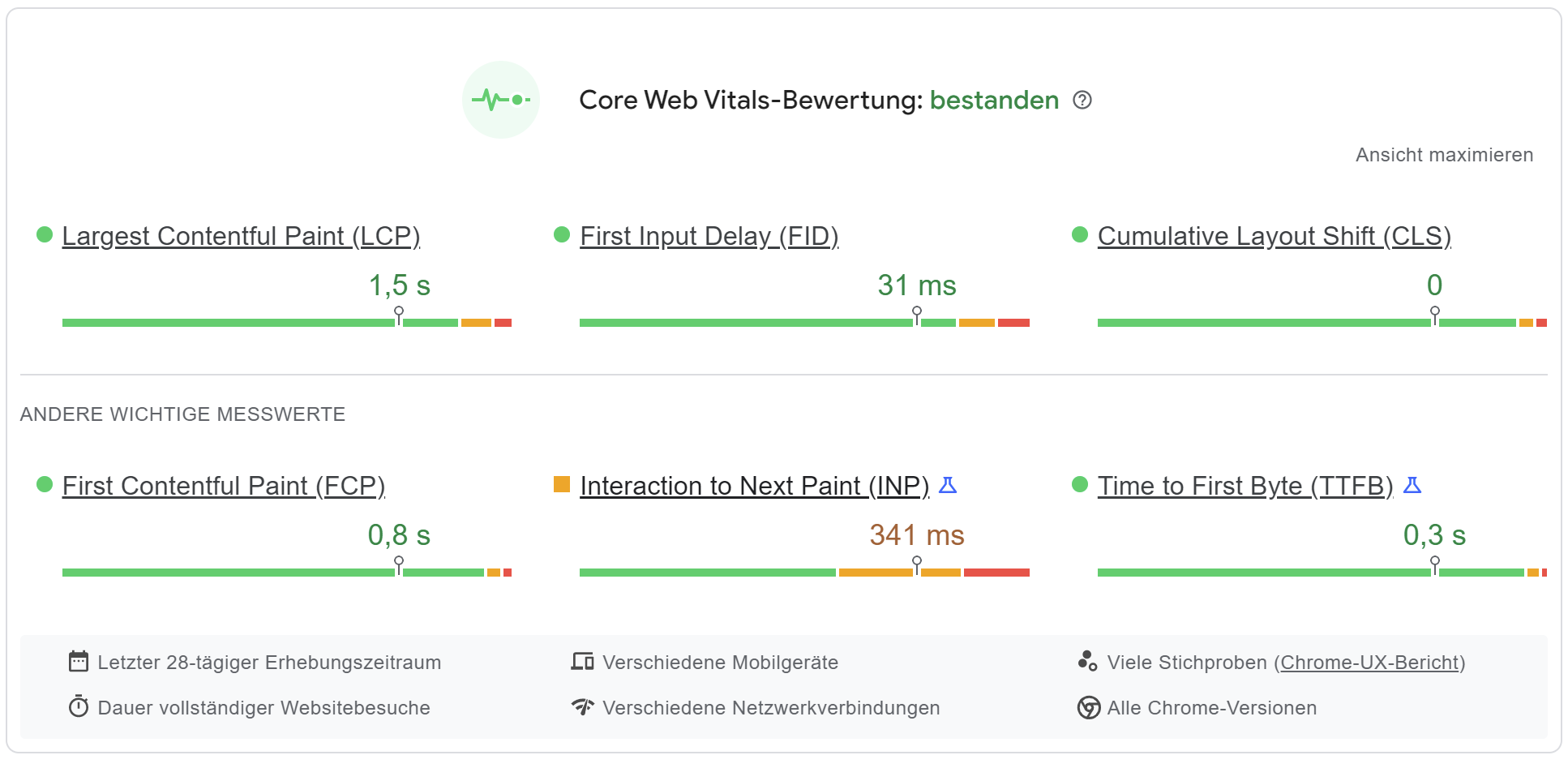This screenshot has width=1568, height=768.
Task: Click the network connections wifi icon
Action: 581,706
